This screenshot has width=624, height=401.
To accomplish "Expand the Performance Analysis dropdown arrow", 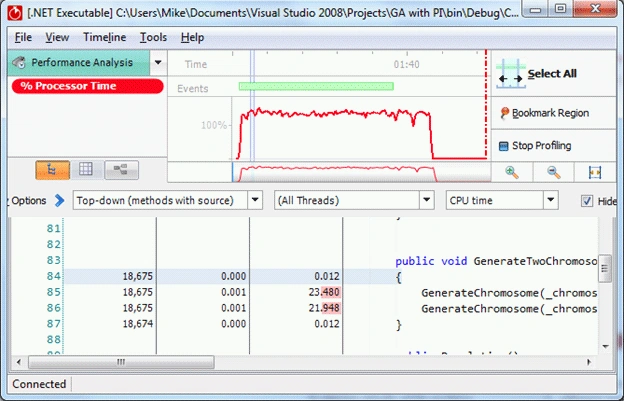I will [x=158, y=62].
